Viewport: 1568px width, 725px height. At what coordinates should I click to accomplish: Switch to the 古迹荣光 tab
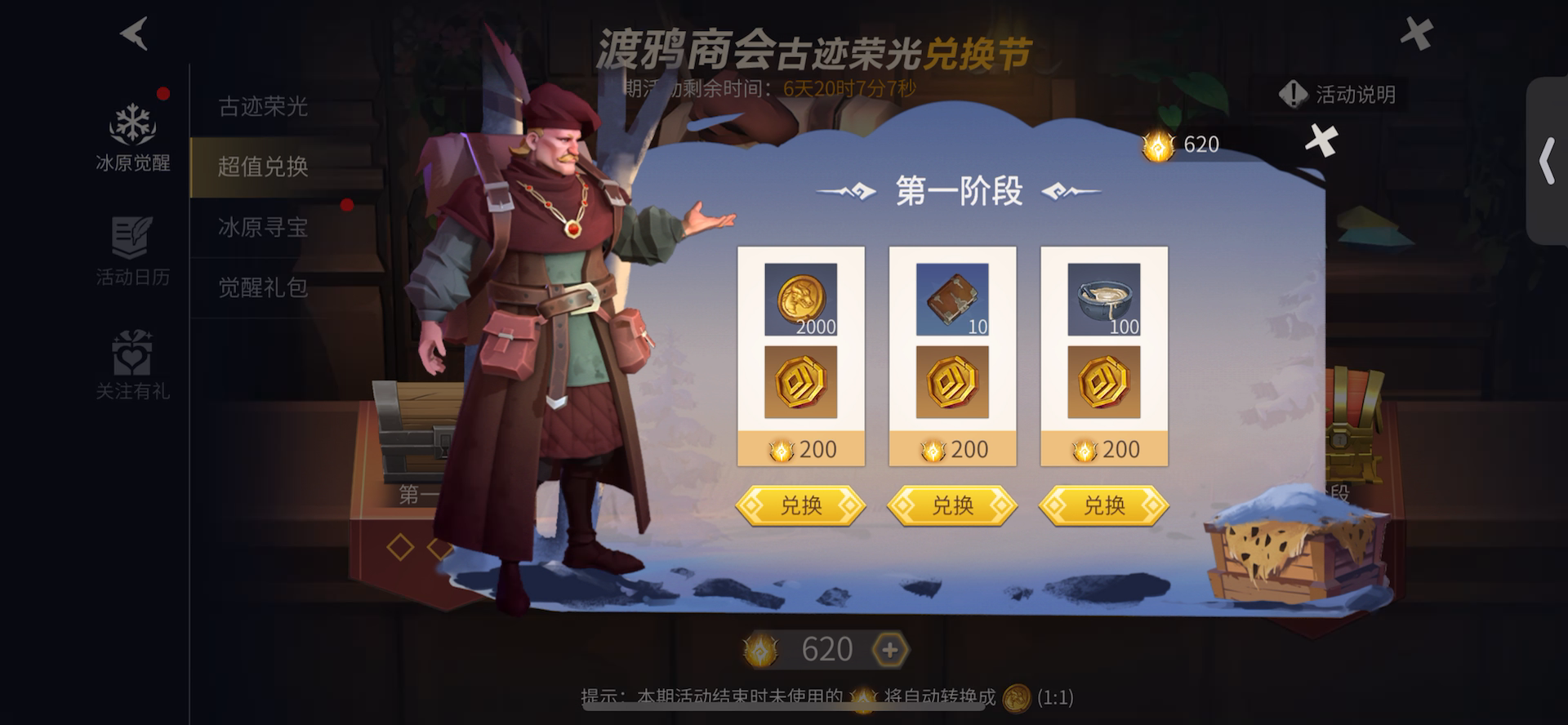[263, 106]
